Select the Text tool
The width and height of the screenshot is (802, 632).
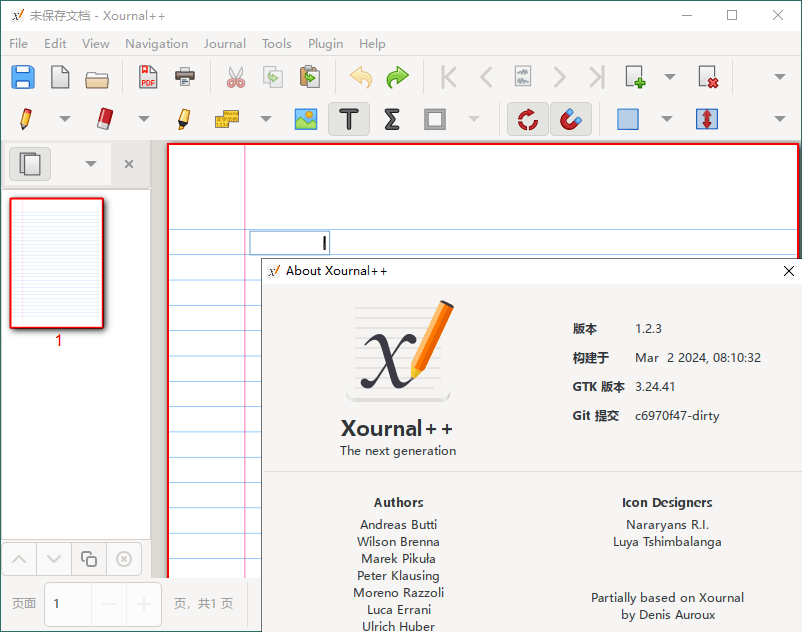[348, 119]
